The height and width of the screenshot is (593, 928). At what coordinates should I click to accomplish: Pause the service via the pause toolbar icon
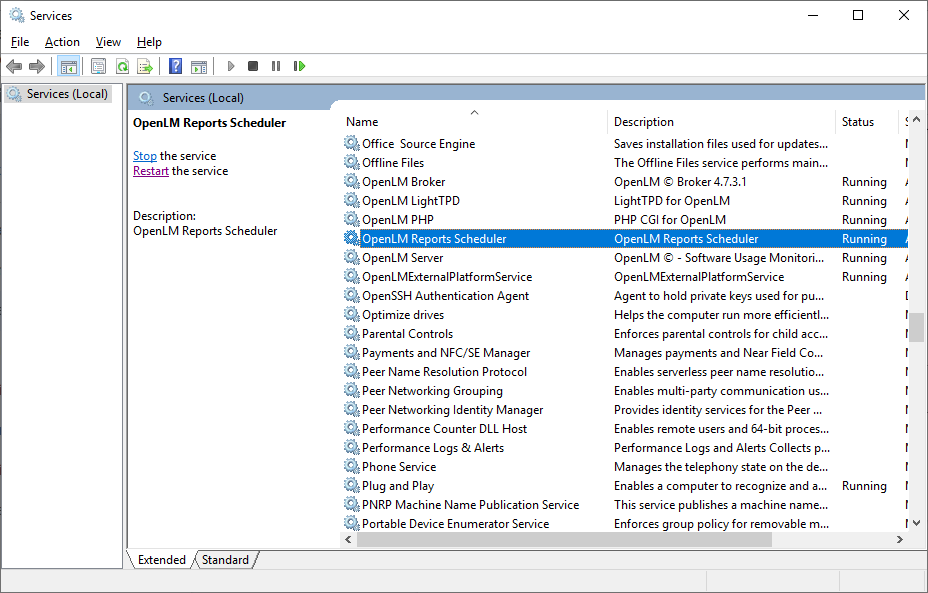(x=276, y=66)
